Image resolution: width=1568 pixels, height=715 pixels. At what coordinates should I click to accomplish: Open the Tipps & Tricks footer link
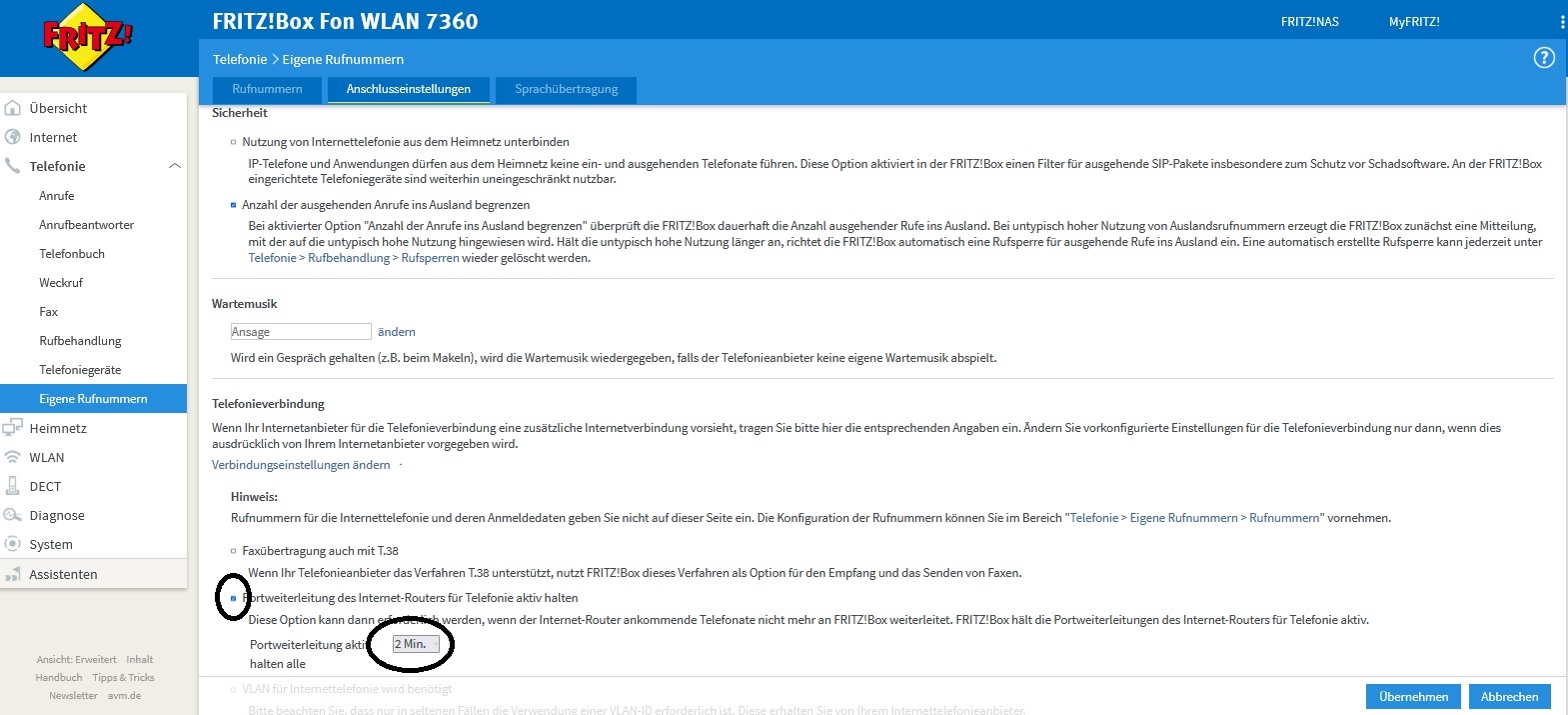pyautogui.click(x=124, y=678)
